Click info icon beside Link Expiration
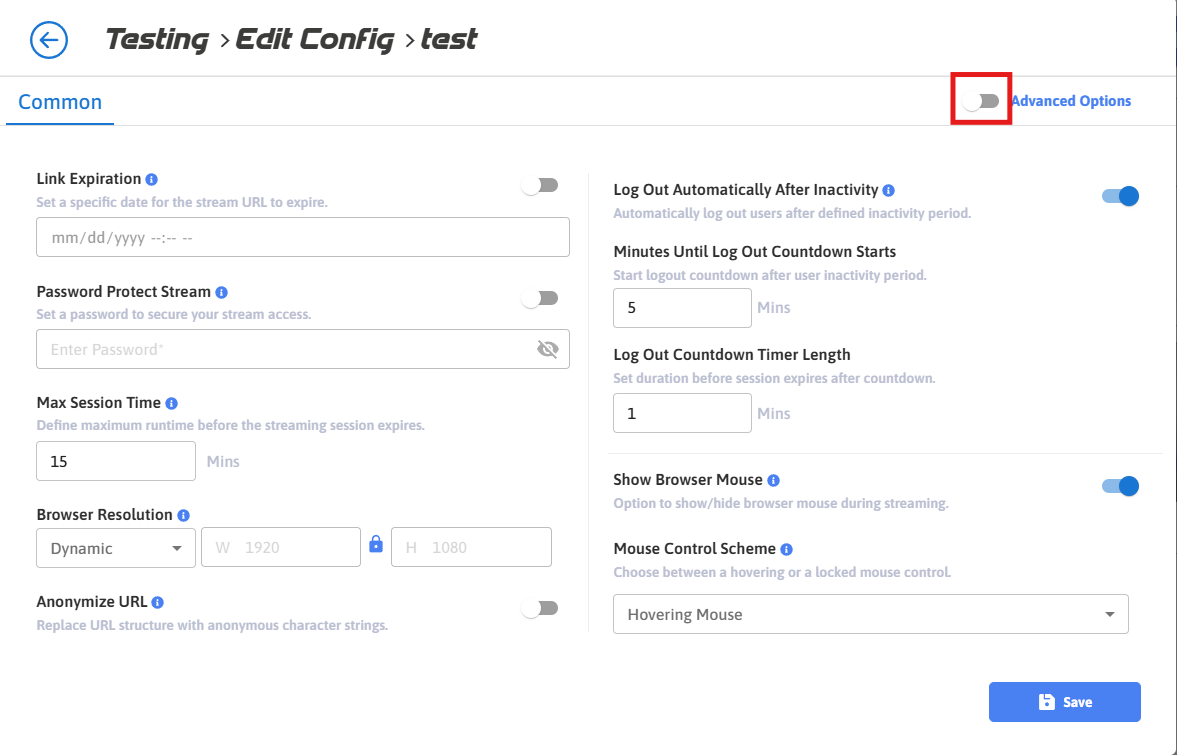The image size is (1177, 755). [x=152, y=180]
